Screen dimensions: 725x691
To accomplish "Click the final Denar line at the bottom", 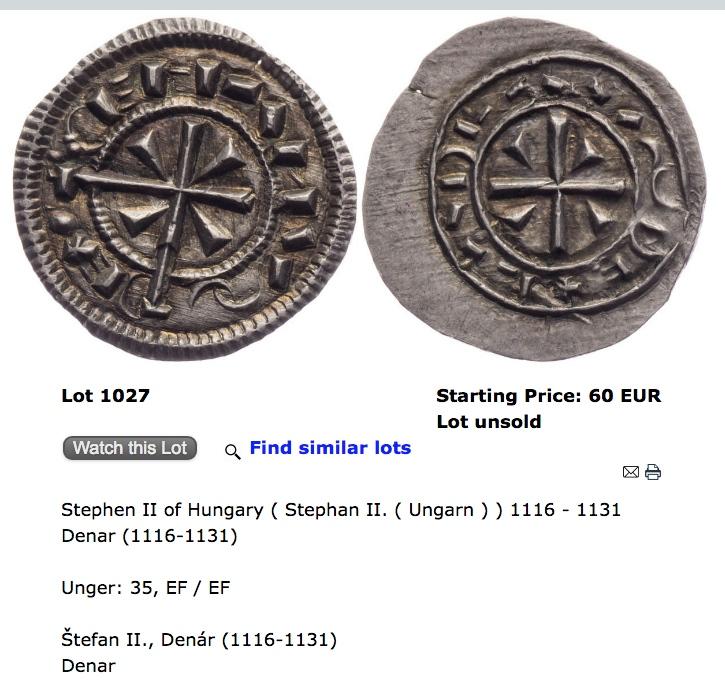I will point(89,666).
